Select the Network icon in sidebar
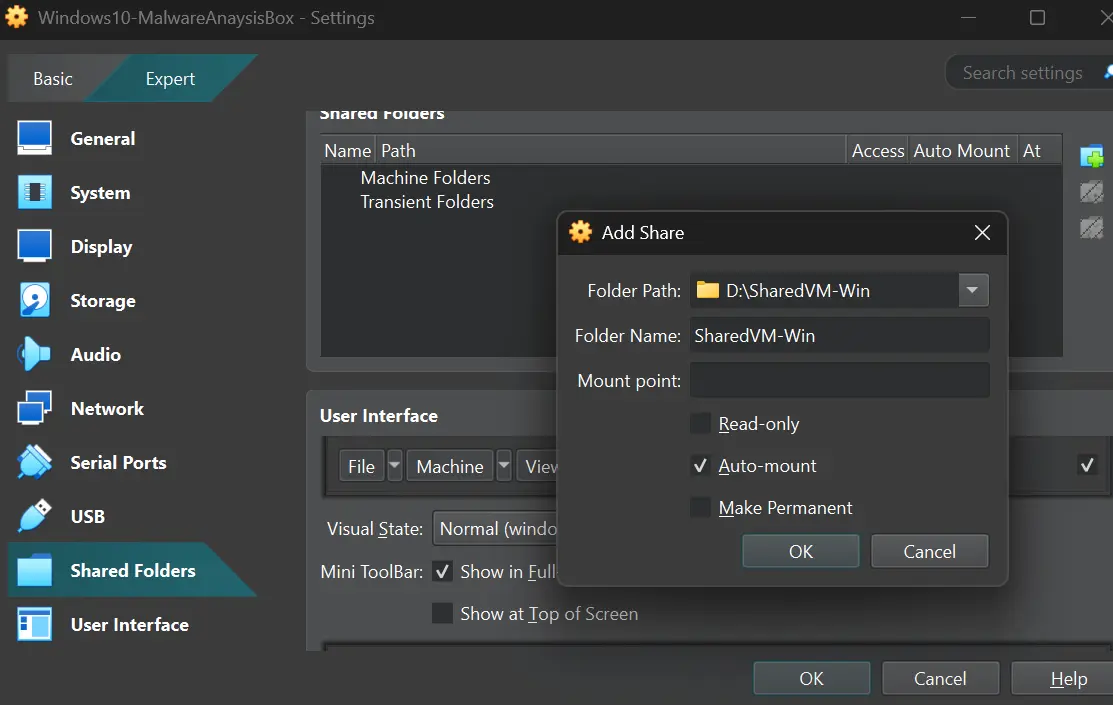Image resolution: width=1113 pixels, height=705 pixels. pyautogui.click(x=34, y=409)
